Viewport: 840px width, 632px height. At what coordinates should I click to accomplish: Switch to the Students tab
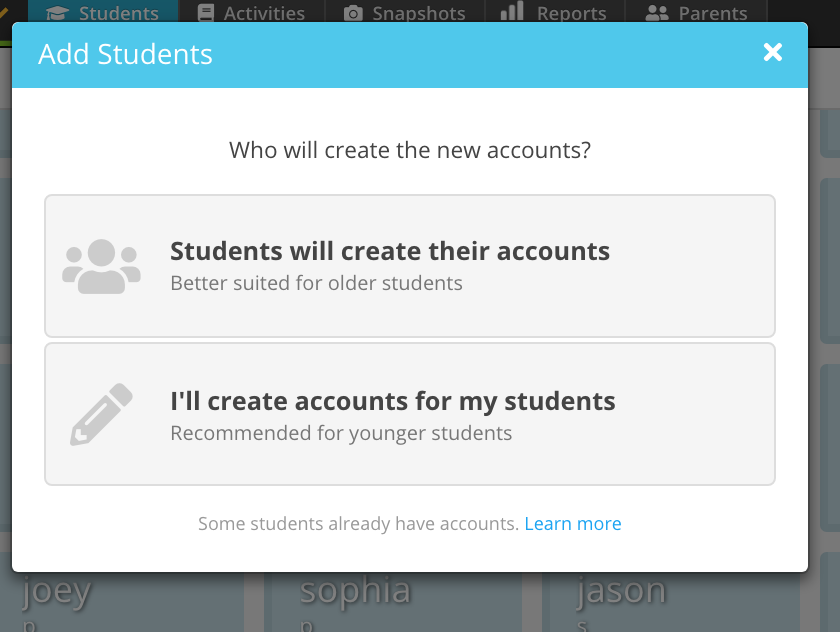[x=103, y=12]
